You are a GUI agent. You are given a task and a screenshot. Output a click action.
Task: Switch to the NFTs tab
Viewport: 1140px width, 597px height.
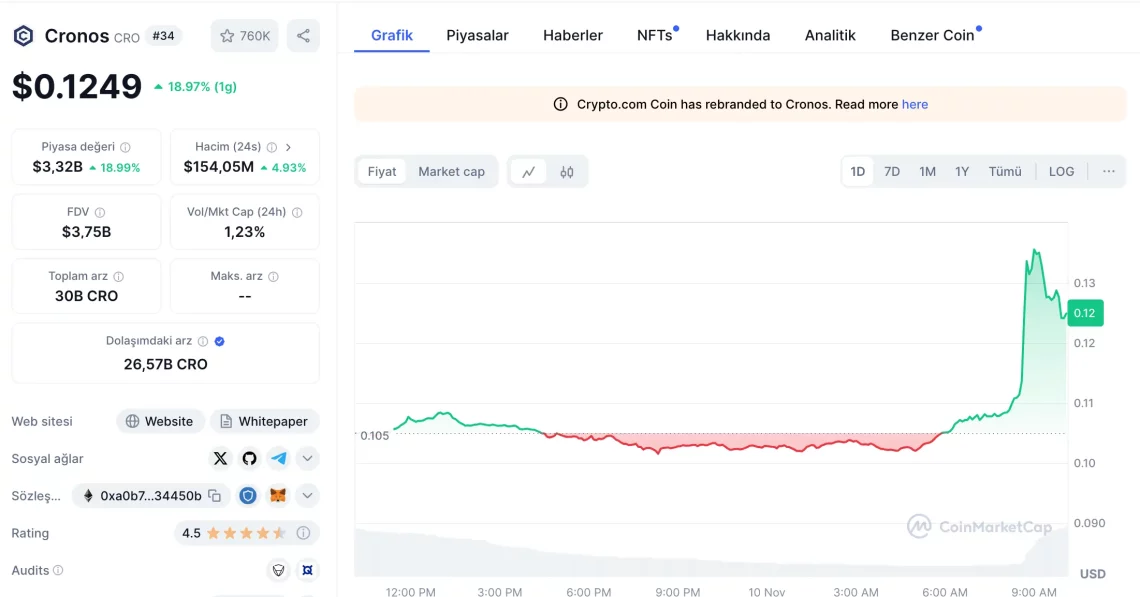pos(655,36)
